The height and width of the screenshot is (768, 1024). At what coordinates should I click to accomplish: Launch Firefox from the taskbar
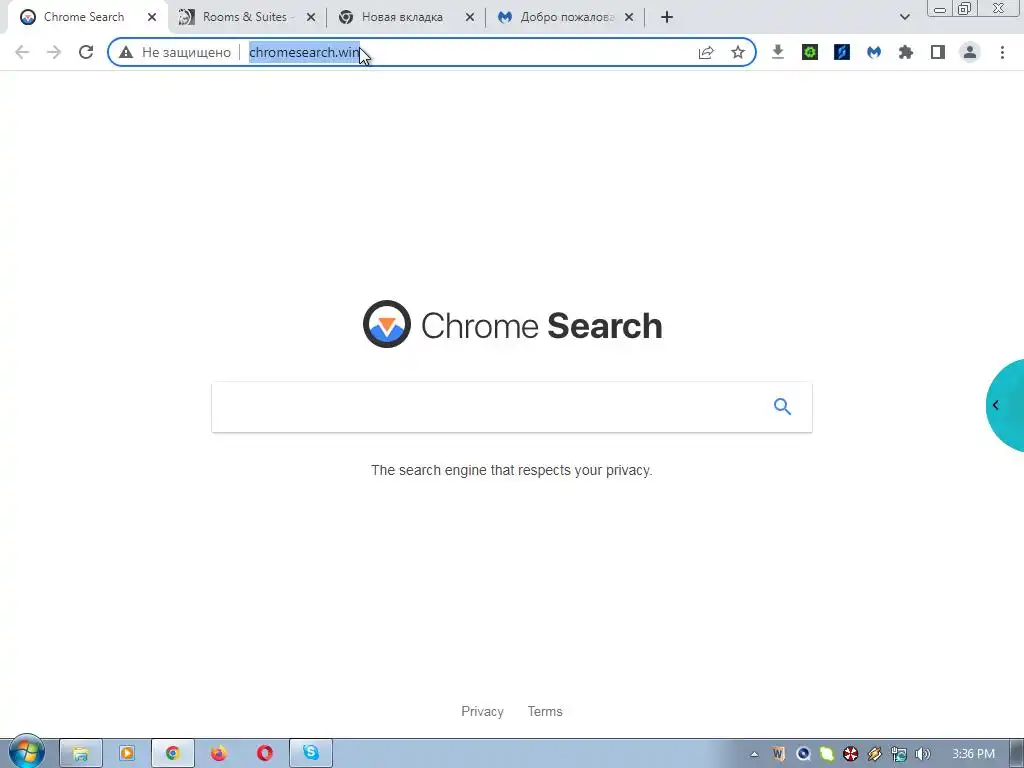coord(219,753)
